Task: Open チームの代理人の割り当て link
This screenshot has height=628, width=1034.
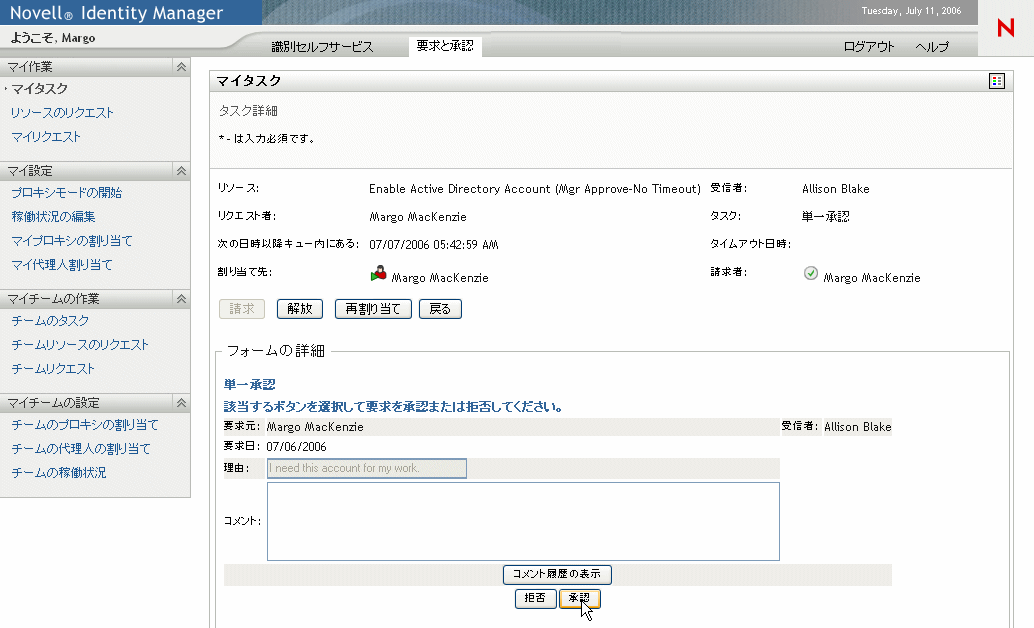Action: click(81, 449)
